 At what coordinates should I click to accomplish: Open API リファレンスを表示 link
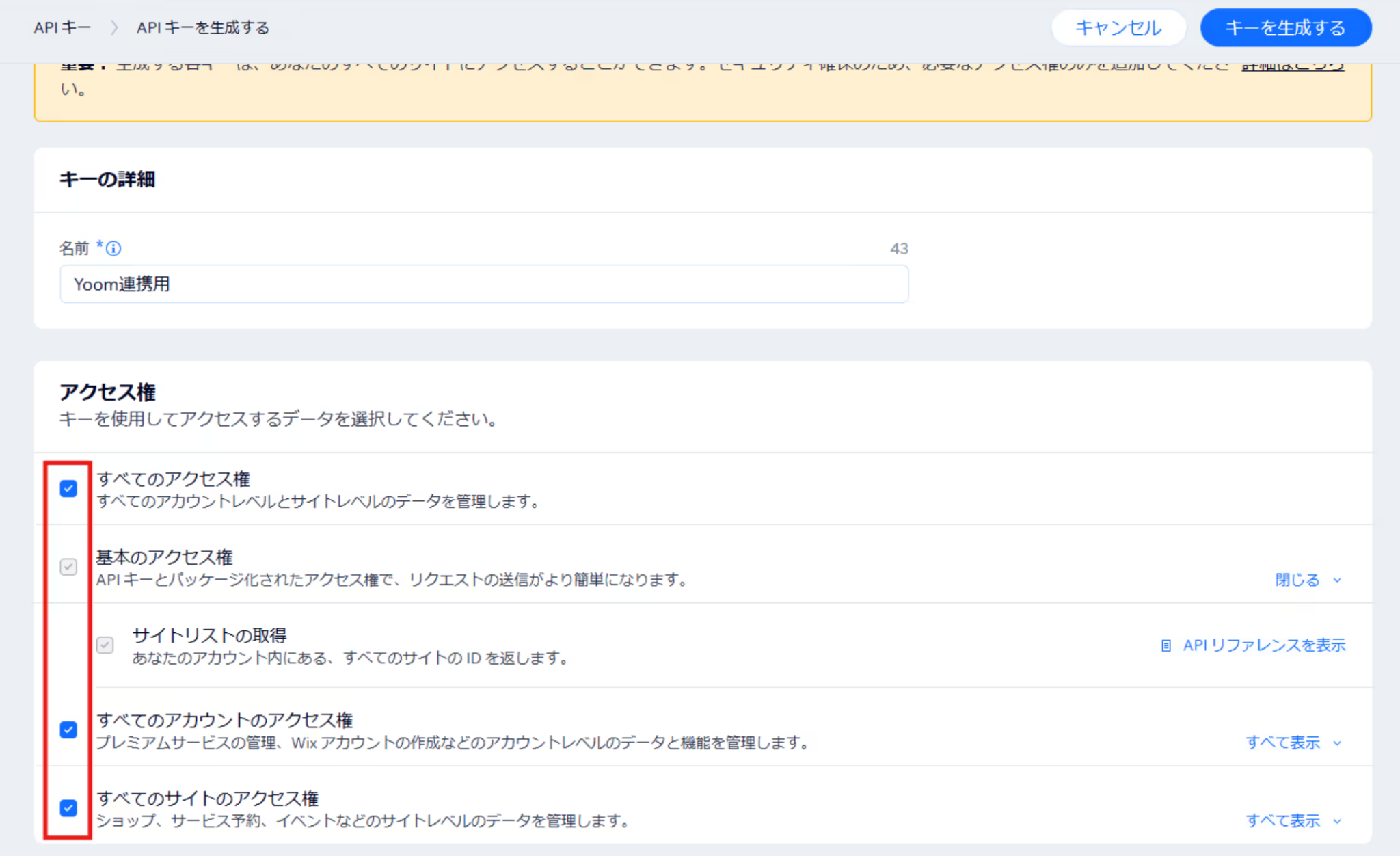1263,645
